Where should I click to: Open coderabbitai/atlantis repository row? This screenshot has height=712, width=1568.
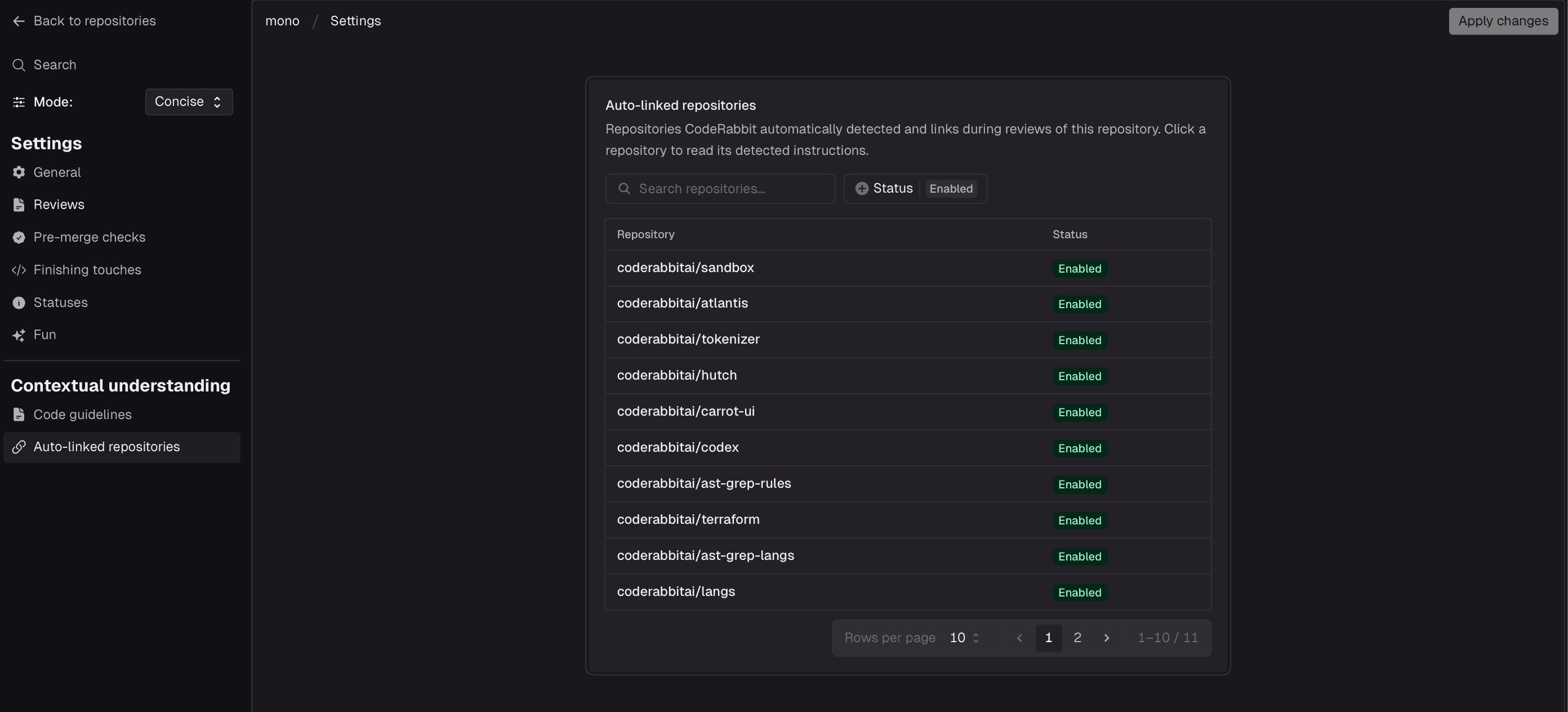[x=907, y=304]
